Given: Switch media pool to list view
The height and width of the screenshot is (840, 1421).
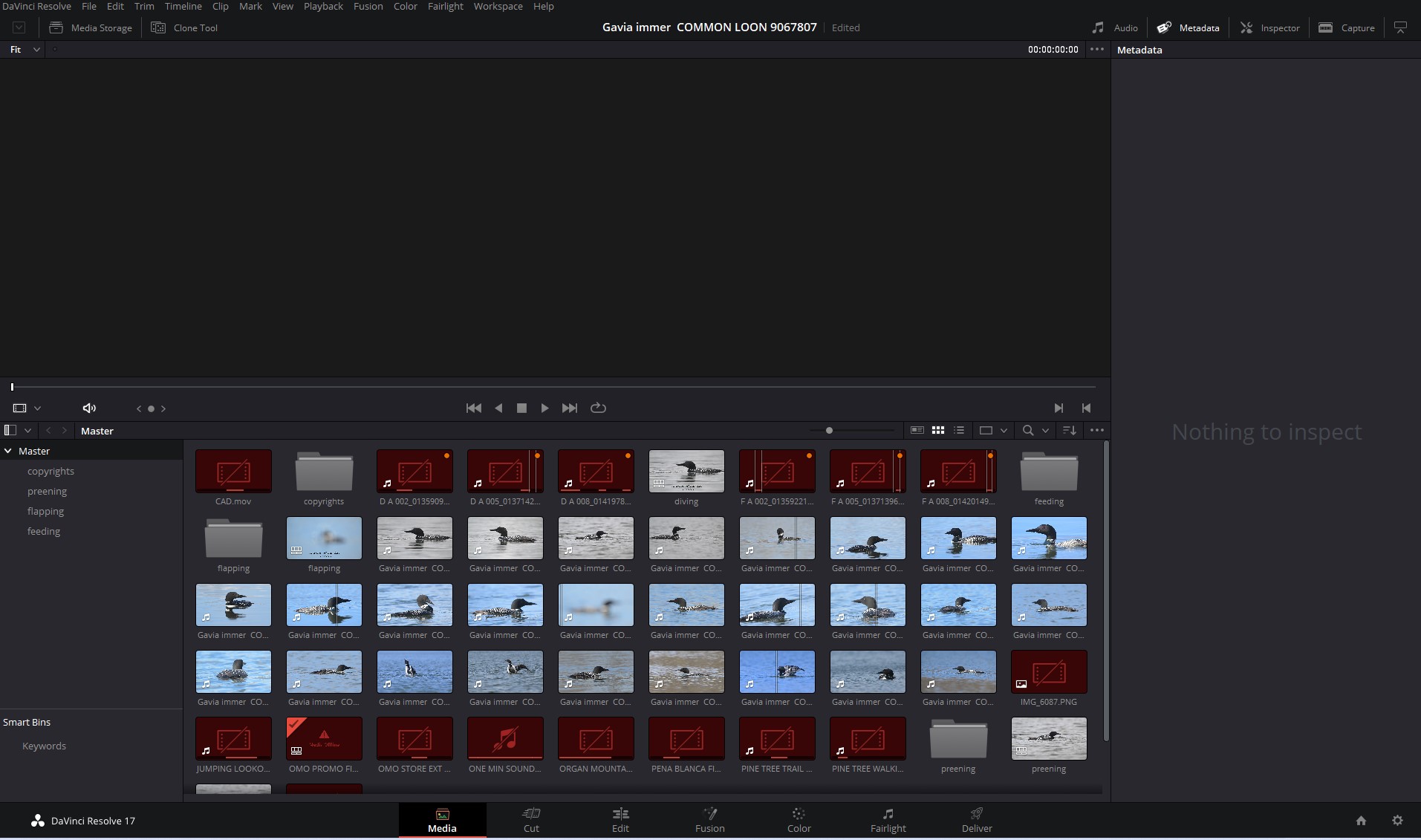Looking at the screenshot, I should tap(959, 430).
